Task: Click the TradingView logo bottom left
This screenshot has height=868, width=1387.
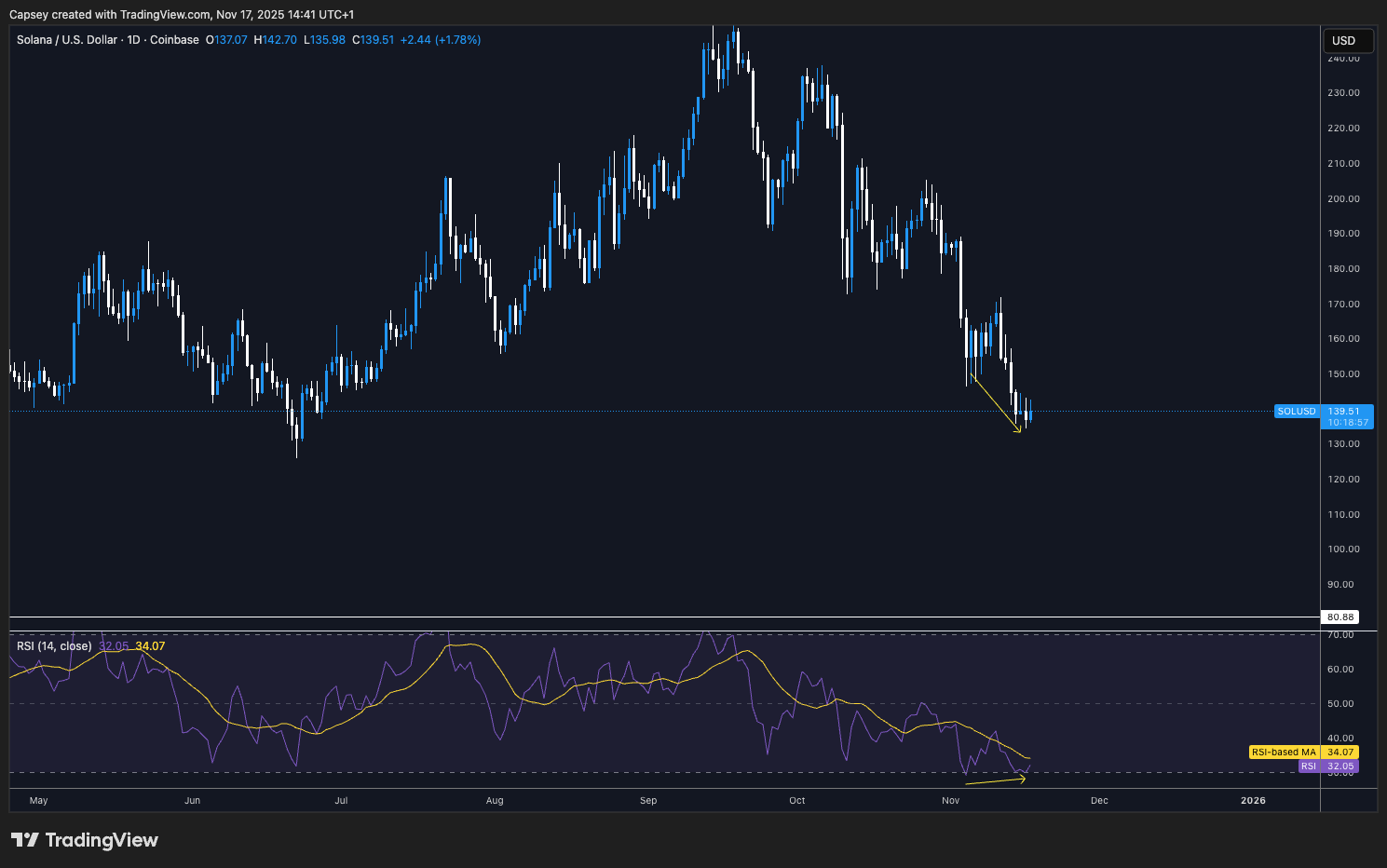Action: coord(84,840)
